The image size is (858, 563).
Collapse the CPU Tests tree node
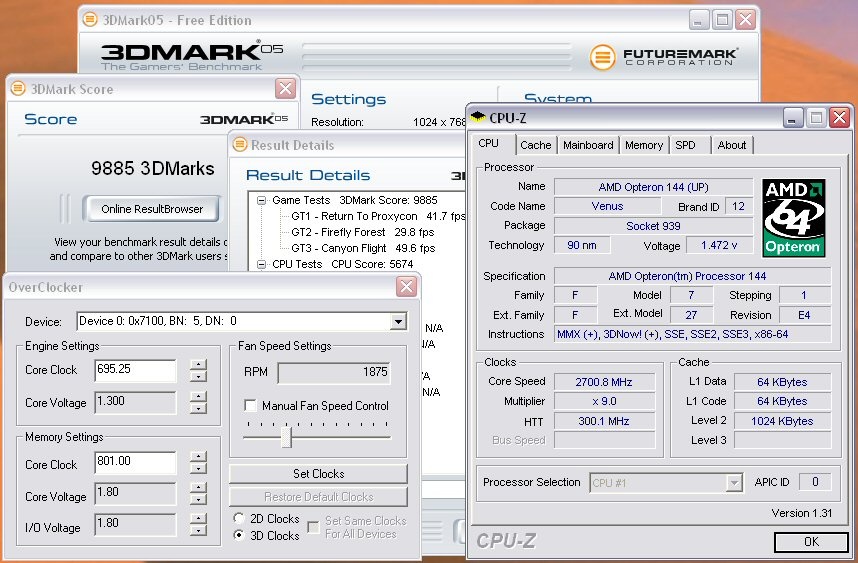[262, 264]
